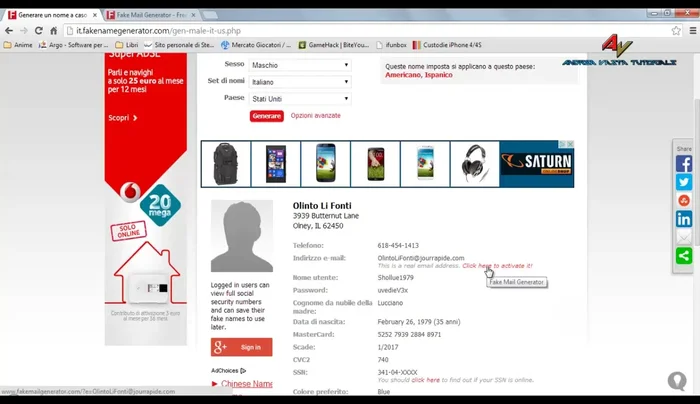This screenshot has height=404, width=700.
Task: Share page on Facebook
Action: click(684, 164)
